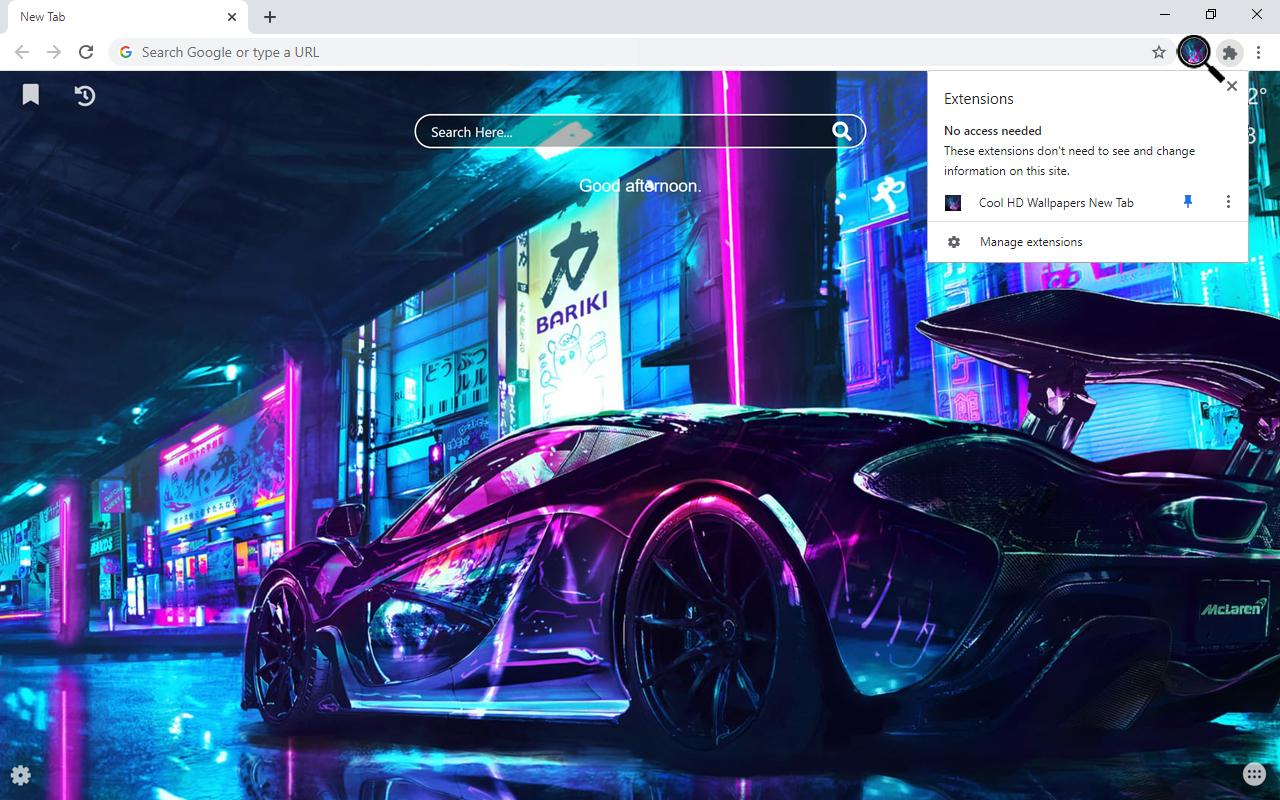1280x800 pixels.
Task: Click the magnifier icon in the Search Here box
Action: tap(842, 131)
